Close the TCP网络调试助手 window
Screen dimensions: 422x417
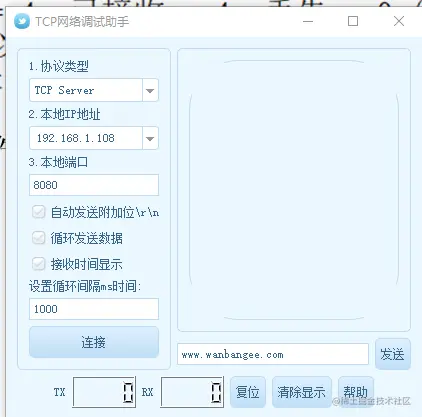click(x=399, y=21)
